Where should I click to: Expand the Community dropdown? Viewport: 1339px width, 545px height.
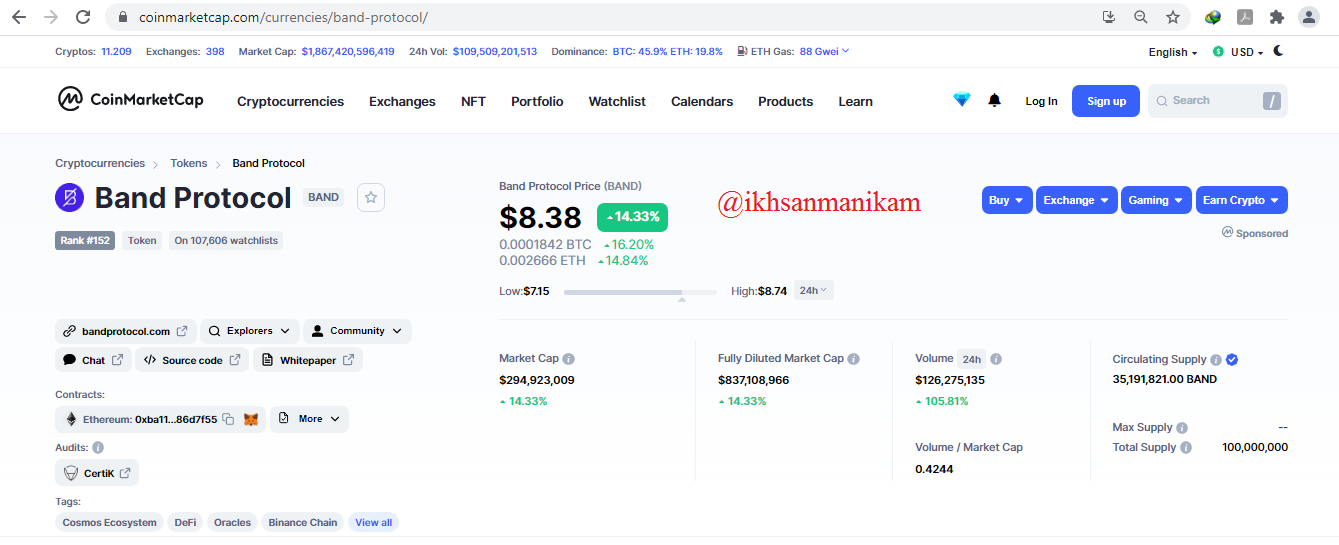tap(357, 331)
